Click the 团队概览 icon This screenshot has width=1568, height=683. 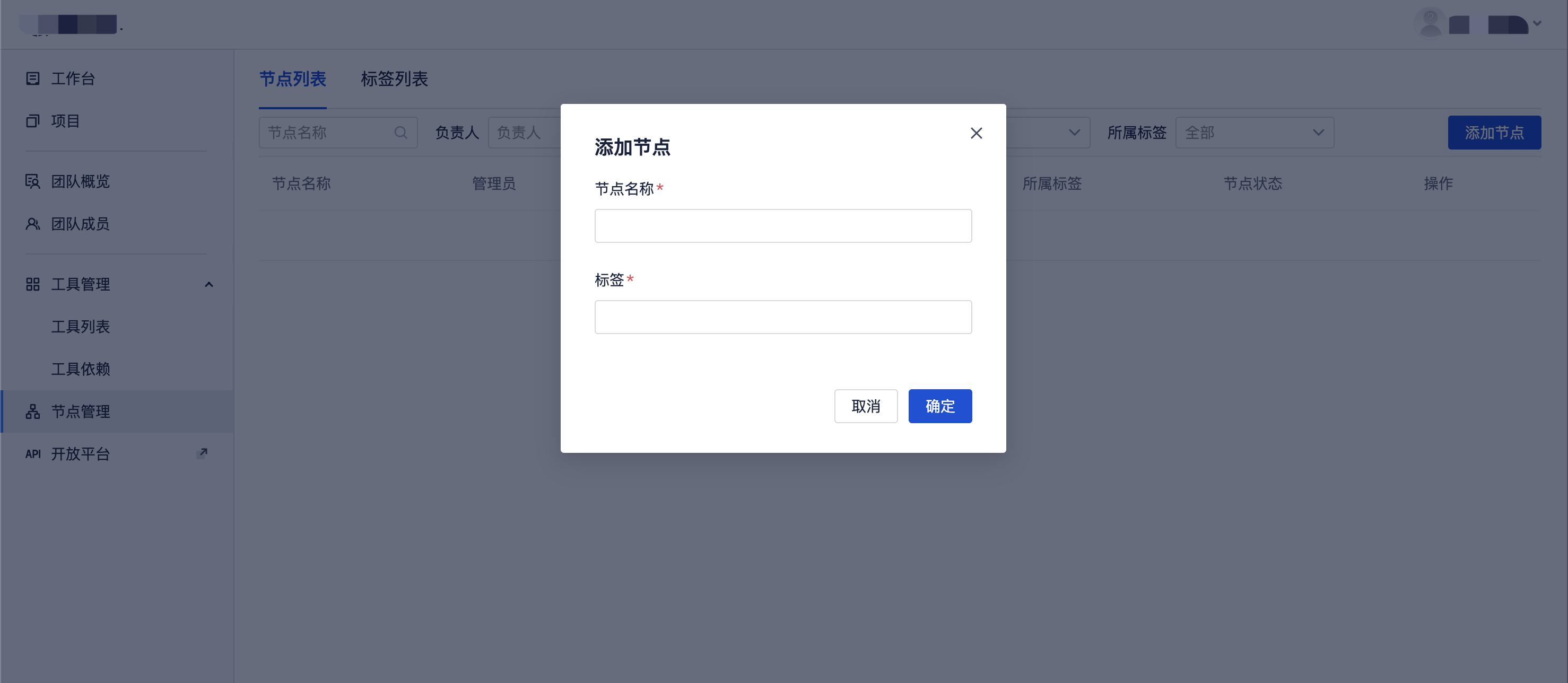pos(33,181)
